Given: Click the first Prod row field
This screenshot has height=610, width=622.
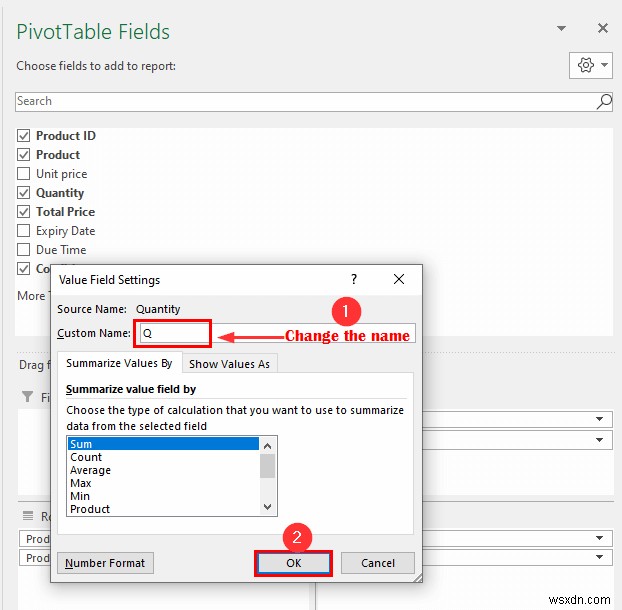Looking at the screenshot, I should tap(35, 539).
